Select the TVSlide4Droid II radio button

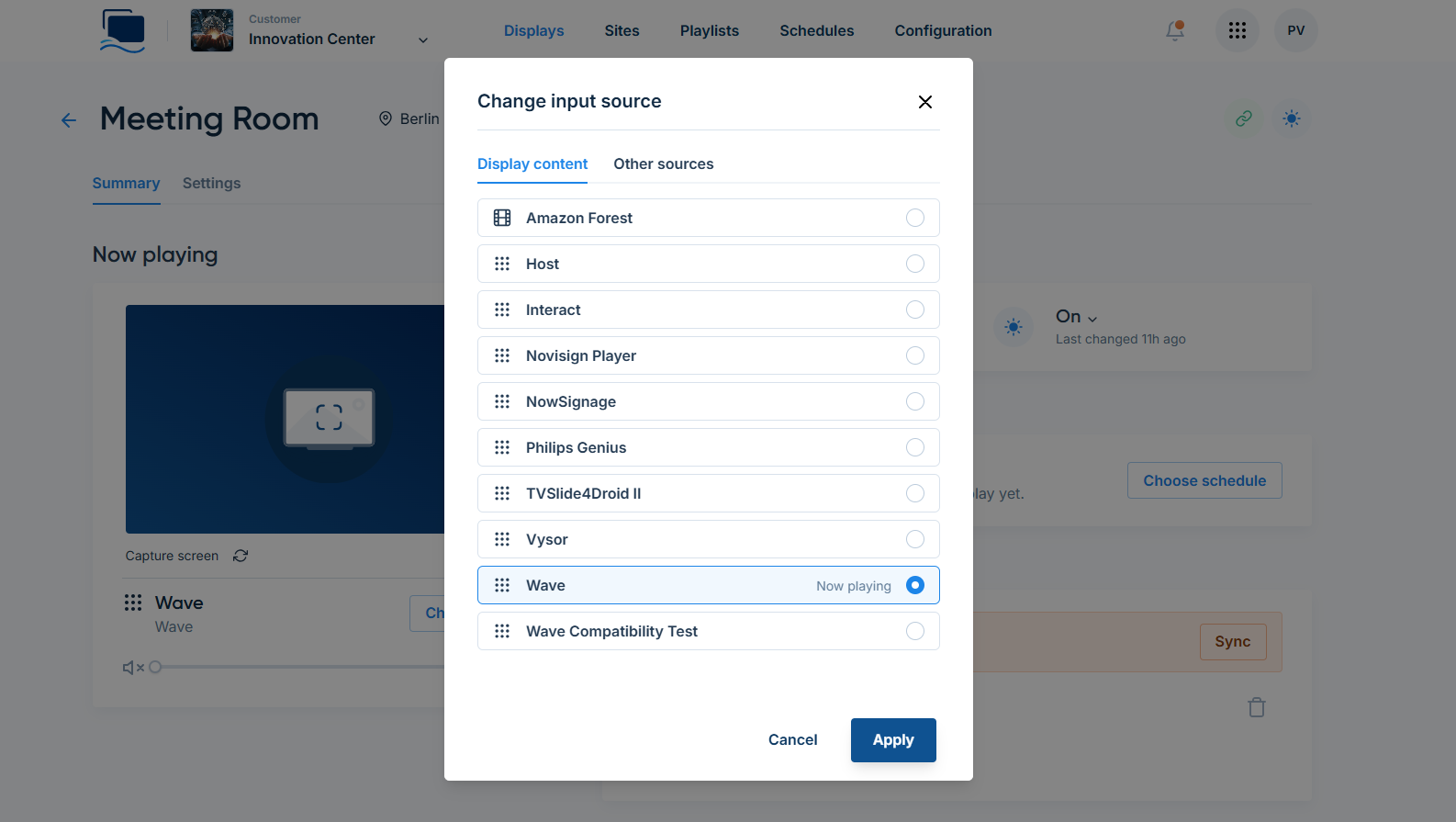pyautogui.click(x=915, y=493)
